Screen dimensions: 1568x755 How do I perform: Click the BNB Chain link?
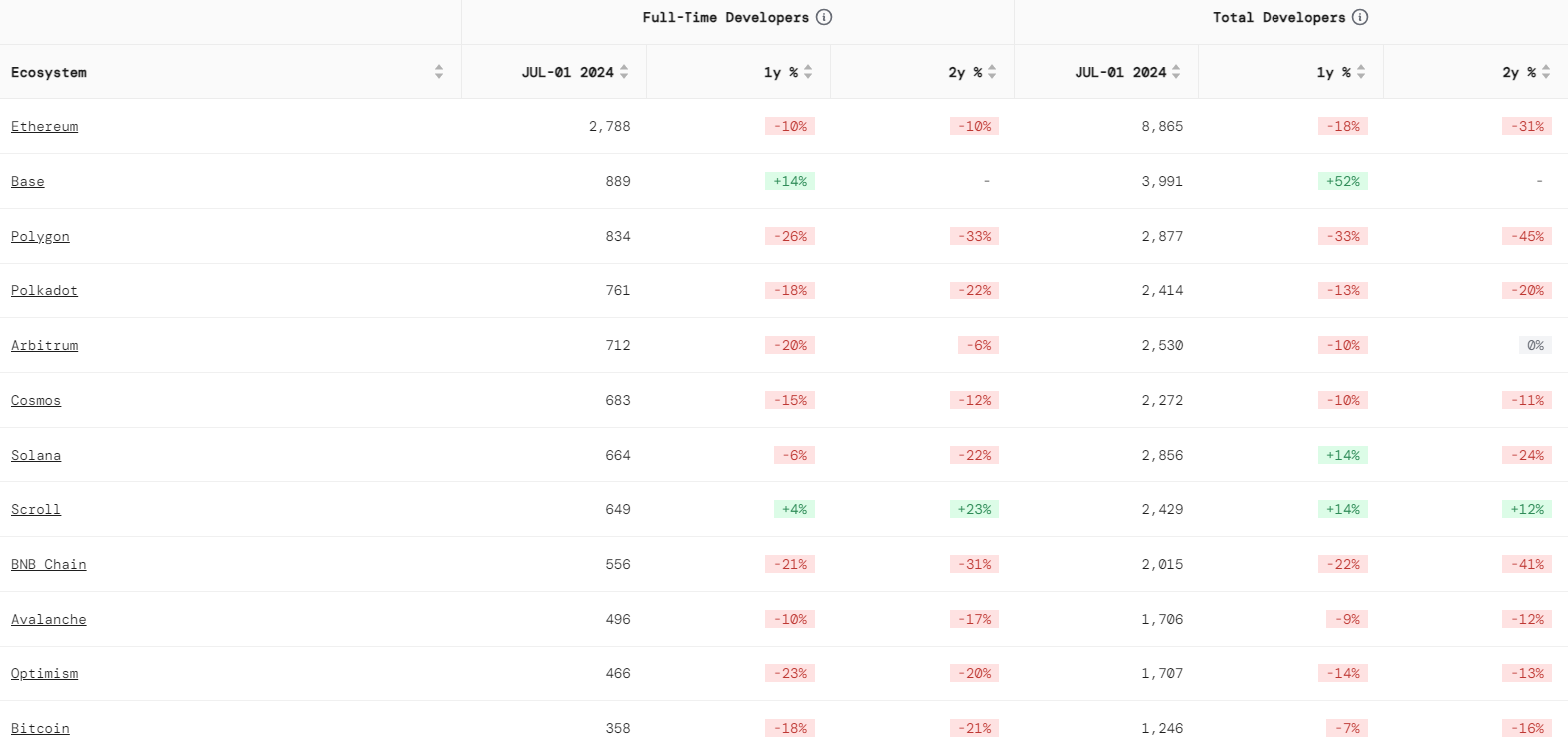pos(48,564)
